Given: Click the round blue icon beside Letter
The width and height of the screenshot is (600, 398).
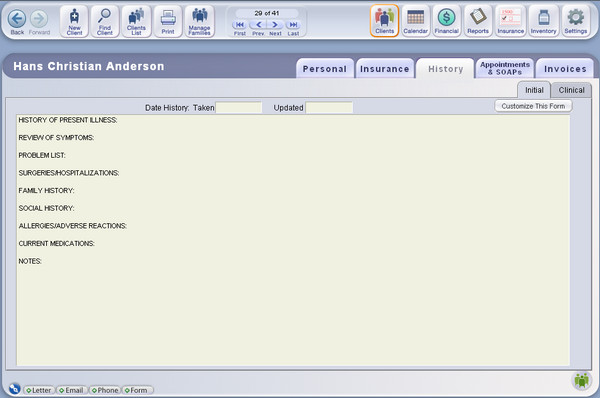Looking at the screenshot, I should (x=14, y=388).
